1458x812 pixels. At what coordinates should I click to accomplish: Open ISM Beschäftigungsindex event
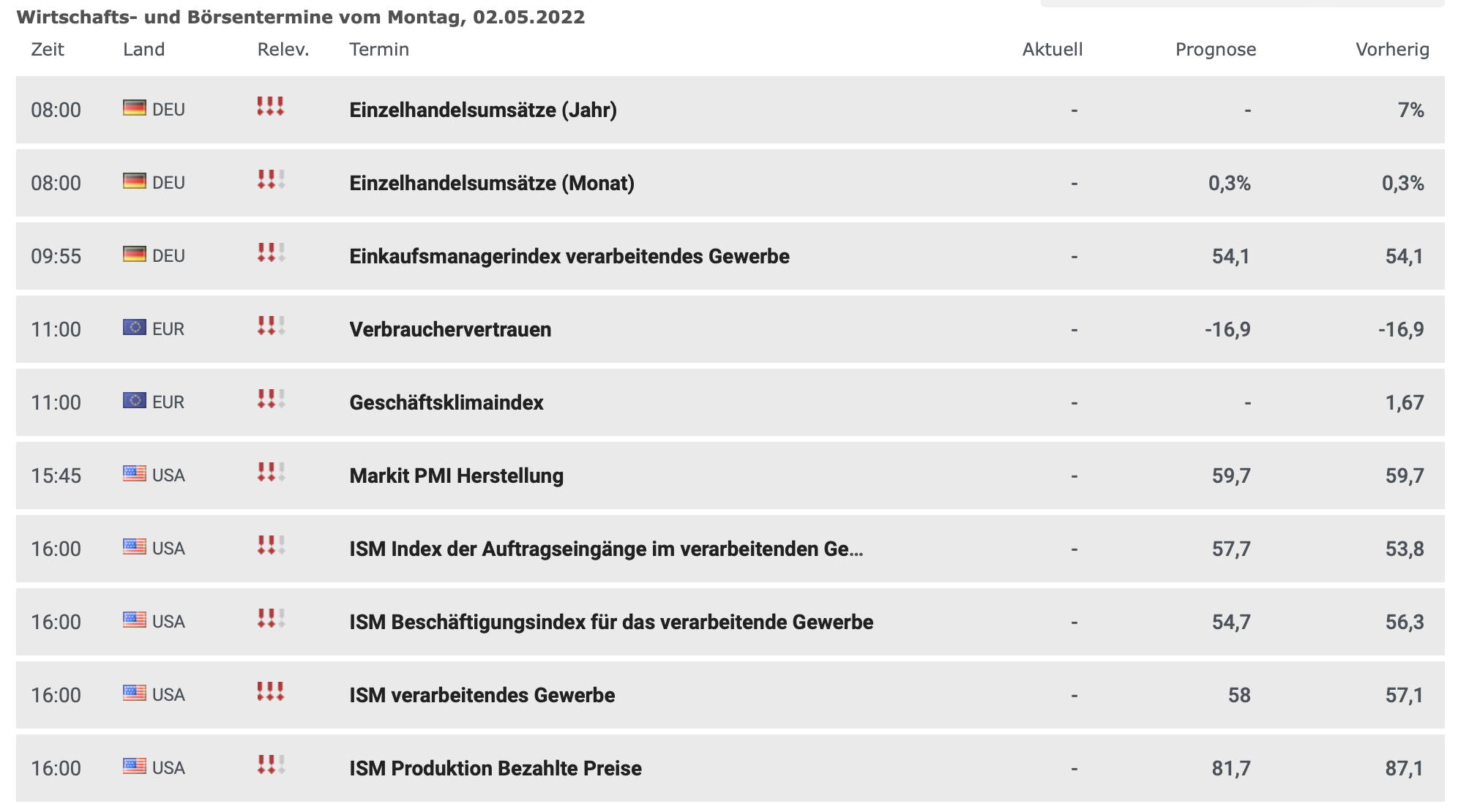pos(611,622)
